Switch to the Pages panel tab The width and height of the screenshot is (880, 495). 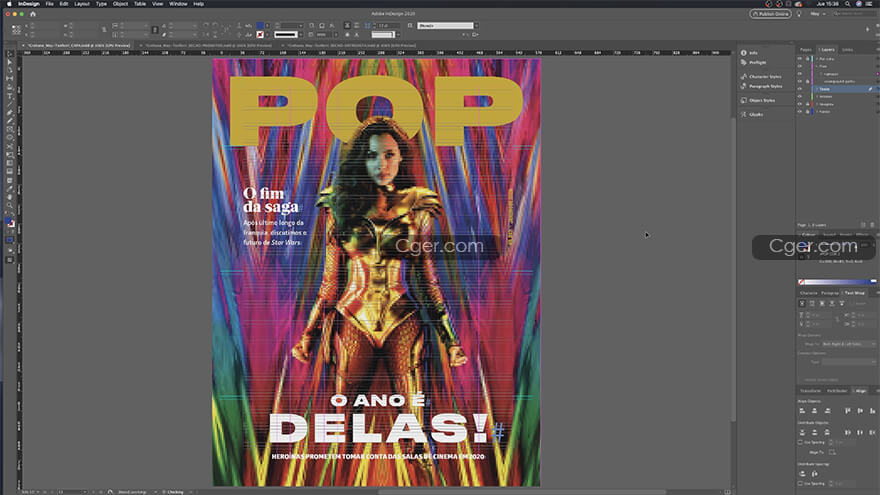tap(806, 49)
